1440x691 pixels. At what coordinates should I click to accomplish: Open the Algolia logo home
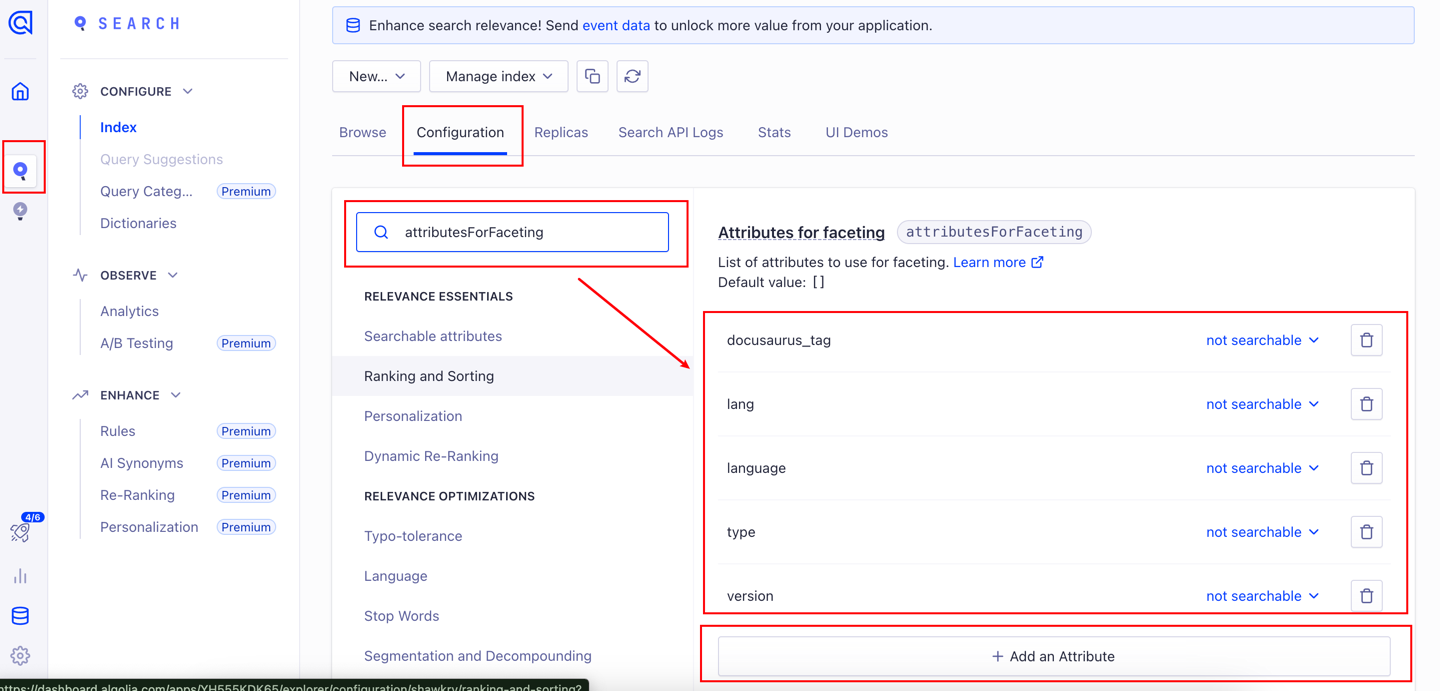(x=20, y=22)
